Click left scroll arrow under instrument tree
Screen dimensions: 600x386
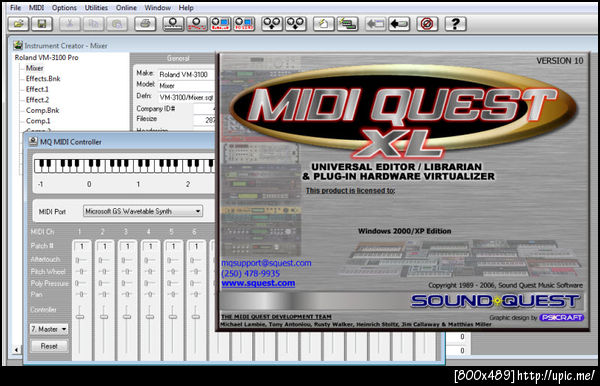click(16, 350)
